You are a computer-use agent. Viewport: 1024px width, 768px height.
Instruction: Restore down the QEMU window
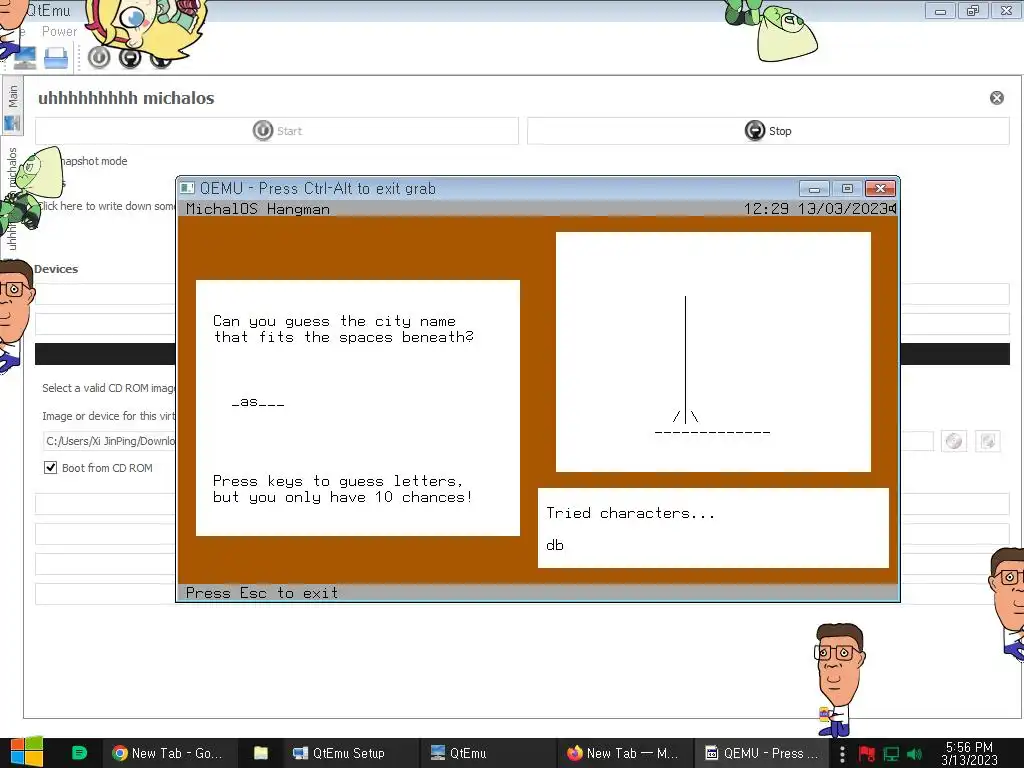847,189
